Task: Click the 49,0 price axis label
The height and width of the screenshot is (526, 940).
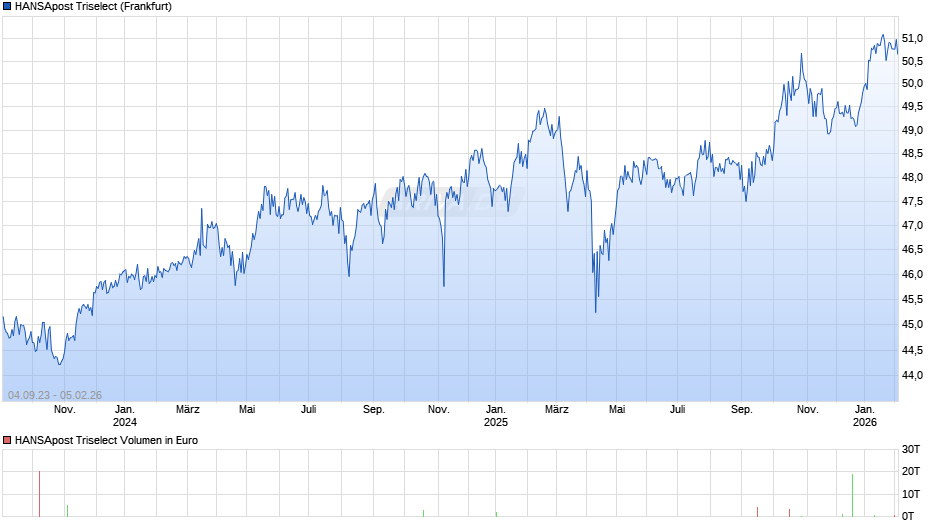Action: (912, 130)
